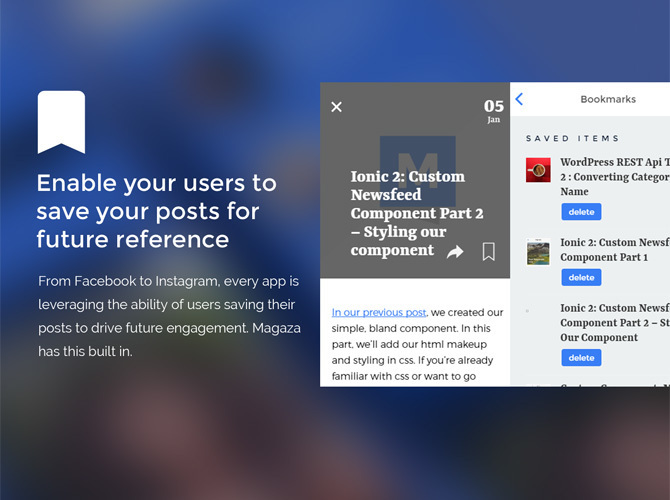
Task: Open the Component Part 1 thumbnail
Action: tap(538, 251)
